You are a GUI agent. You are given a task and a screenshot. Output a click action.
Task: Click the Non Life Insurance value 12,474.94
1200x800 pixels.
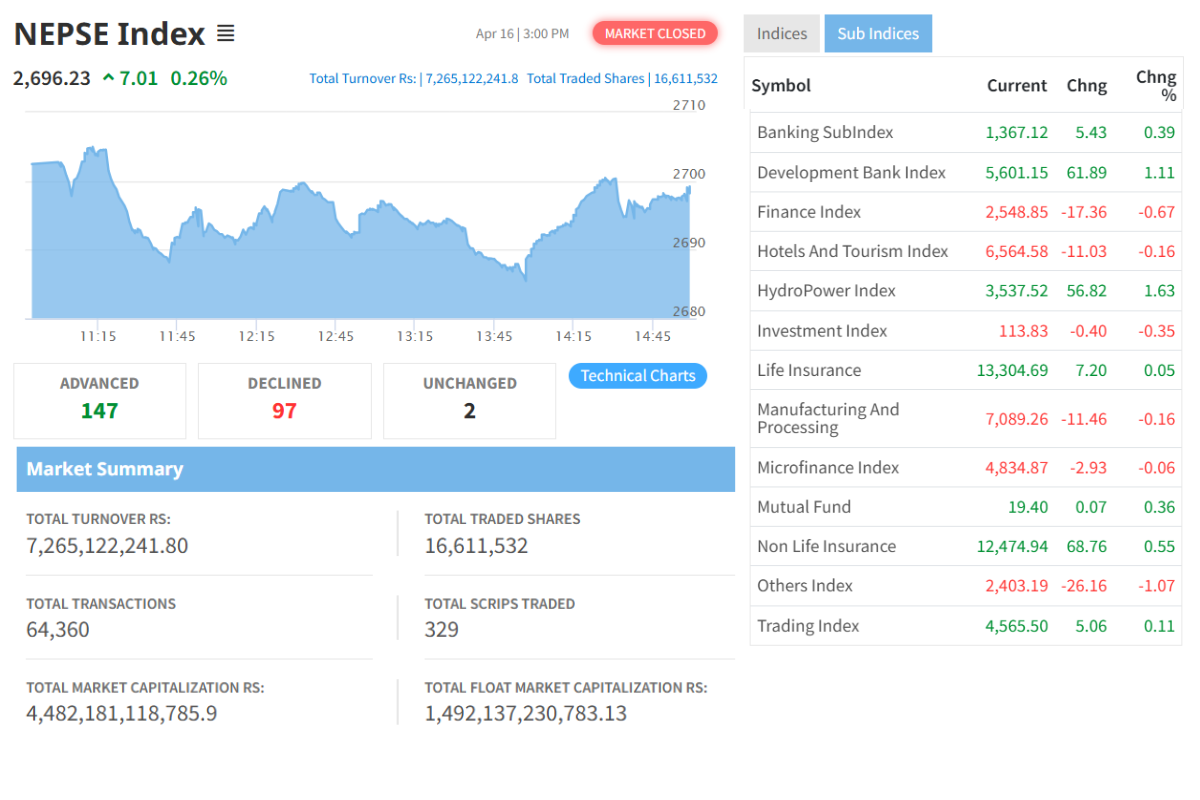1013,546
